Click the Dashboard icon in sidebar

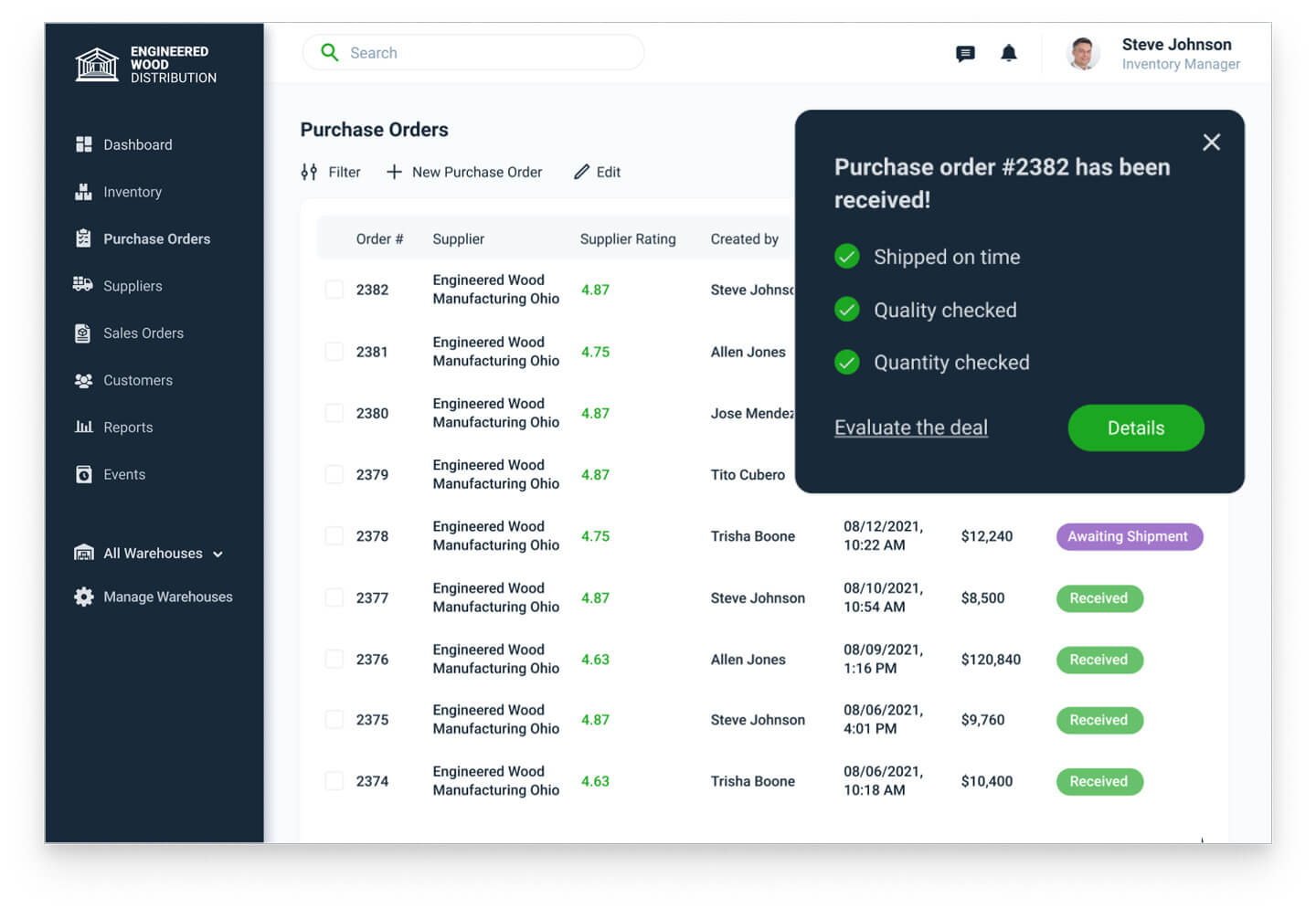coord(84,144)
